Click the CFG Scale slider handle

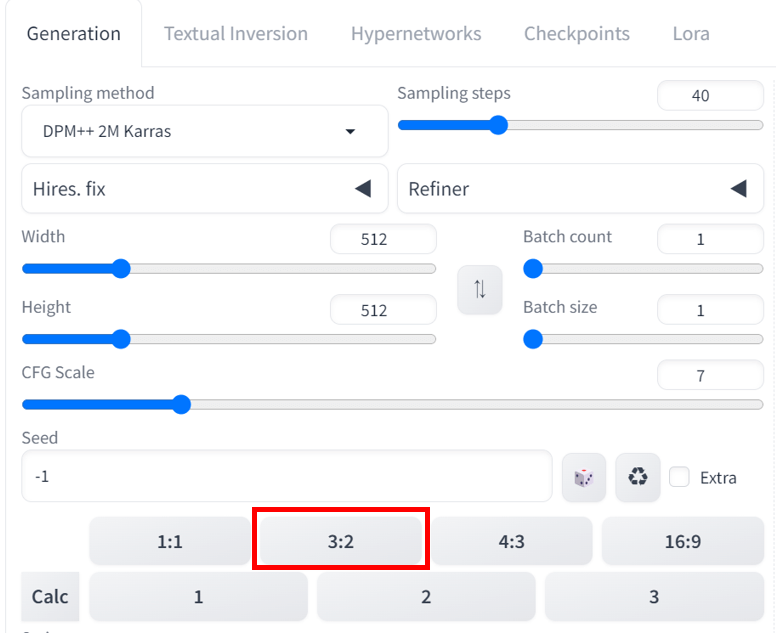tap(182, 404)
